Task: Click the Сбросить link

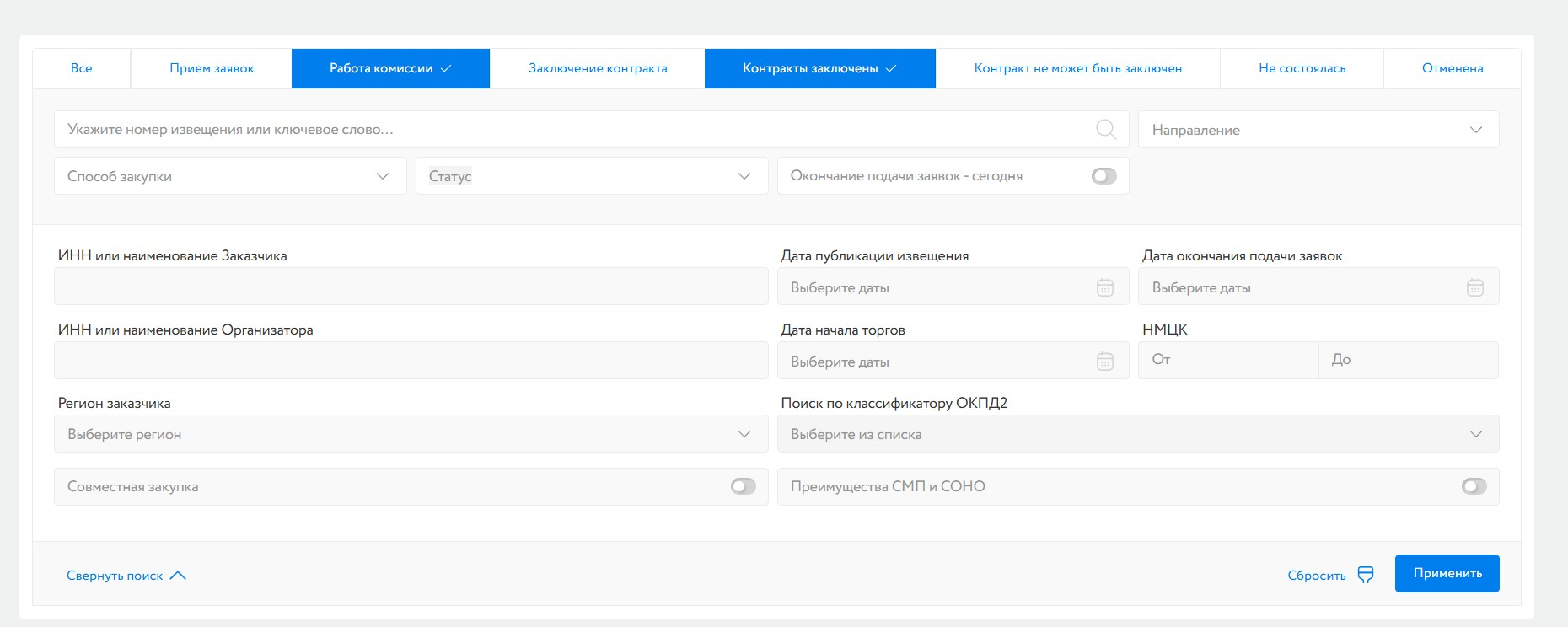Action: click(x=1316, y=576)
